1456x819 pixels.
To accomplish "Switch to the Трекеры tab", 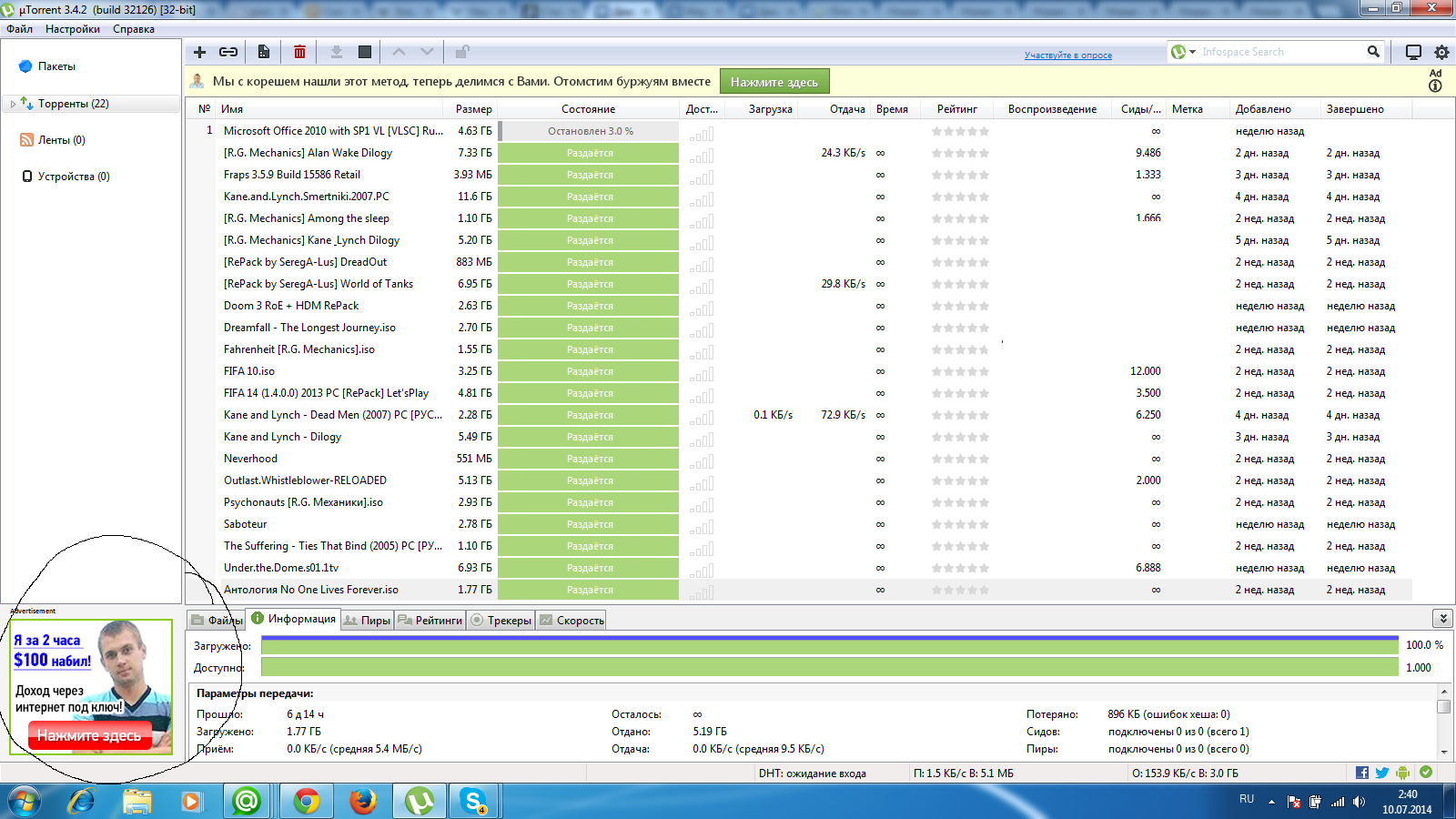I will (500, 620).
